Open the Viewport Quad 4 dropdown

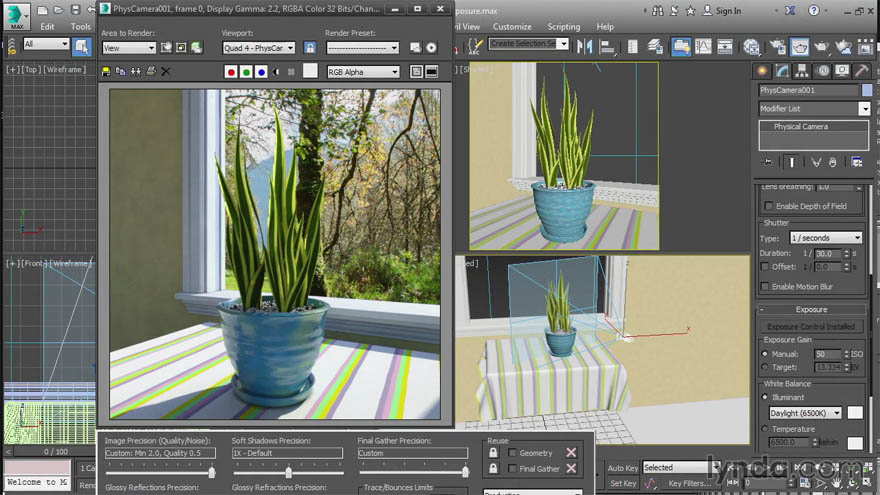(258, 48)
